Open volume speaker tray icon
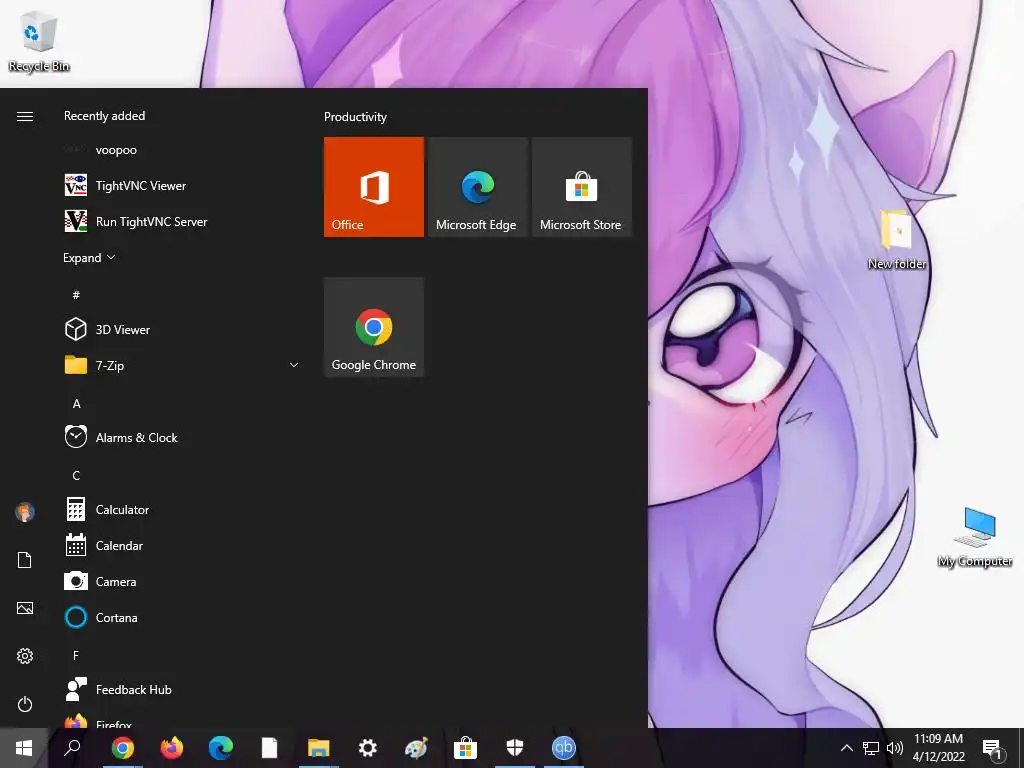 (x=895, y=748)
